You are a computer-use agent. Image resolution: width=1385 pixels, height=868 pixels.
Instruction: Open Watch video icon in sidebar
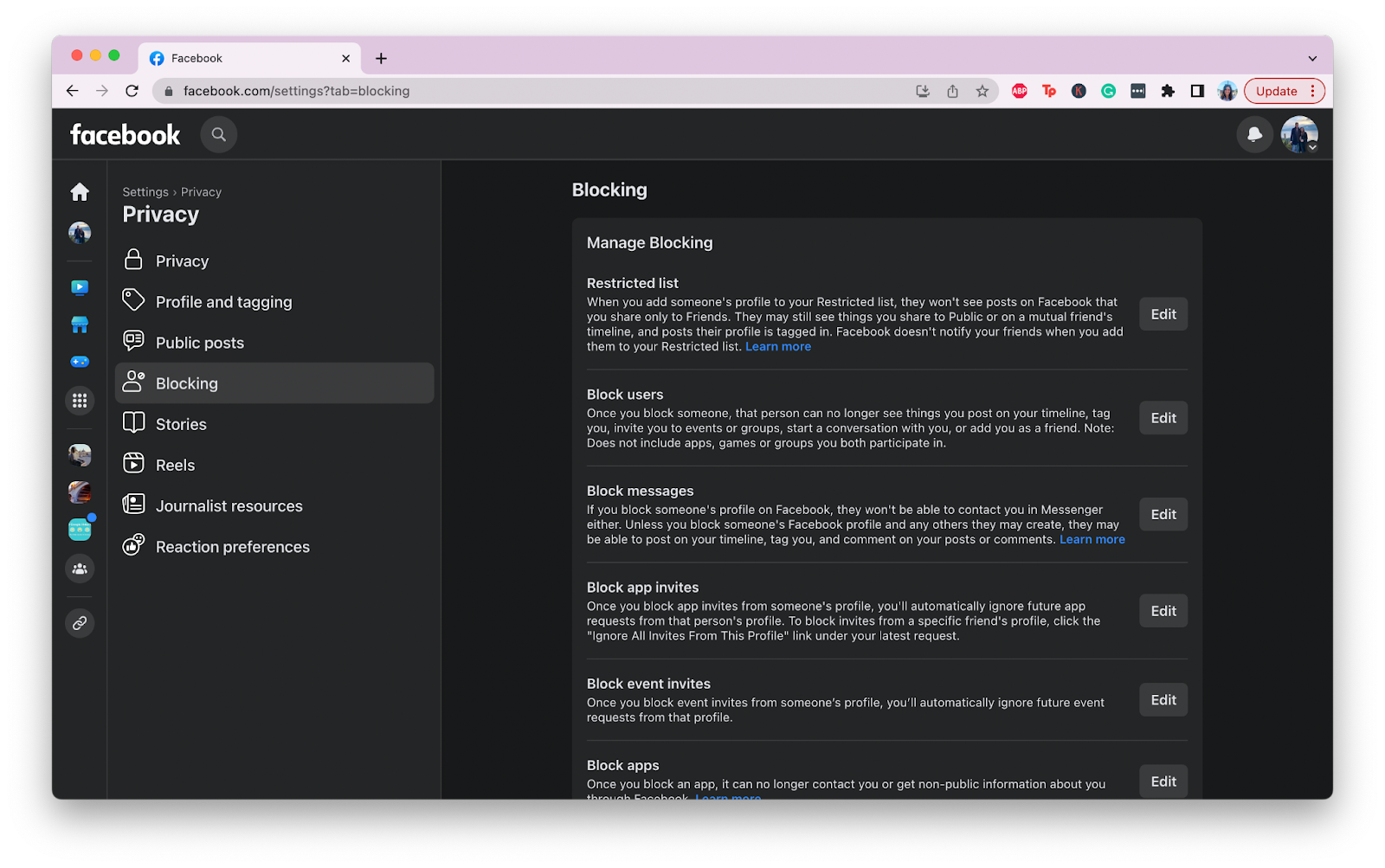(80, 287)
